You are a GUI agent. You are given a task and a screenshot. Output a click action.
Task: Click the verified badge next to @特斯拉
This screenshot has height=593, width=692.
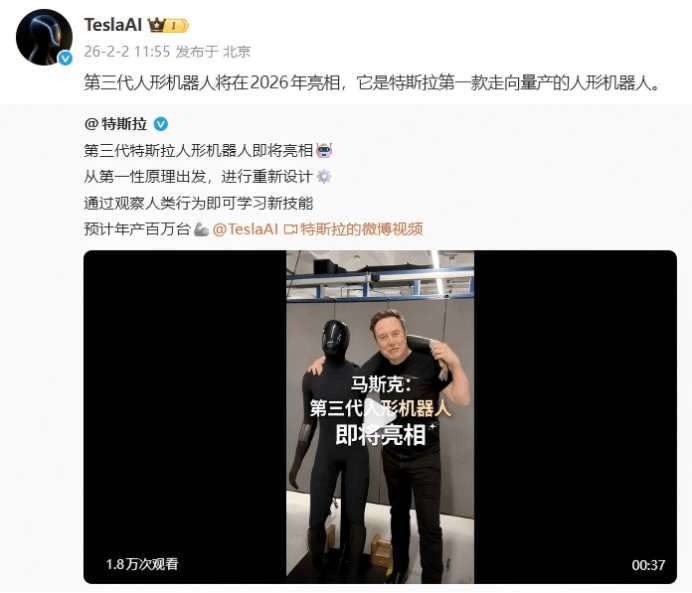coord(161,124)
